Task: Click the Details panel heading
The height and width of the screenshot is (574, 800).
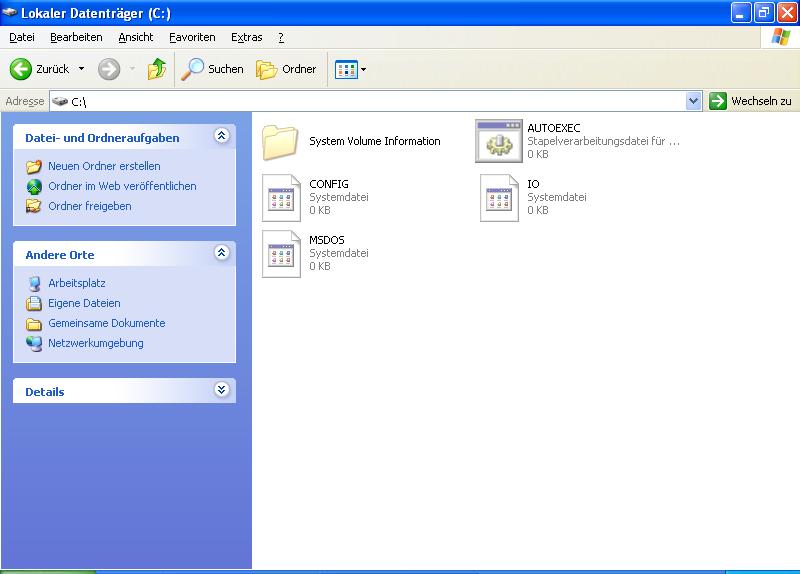Action: click(x=45, y=392)
